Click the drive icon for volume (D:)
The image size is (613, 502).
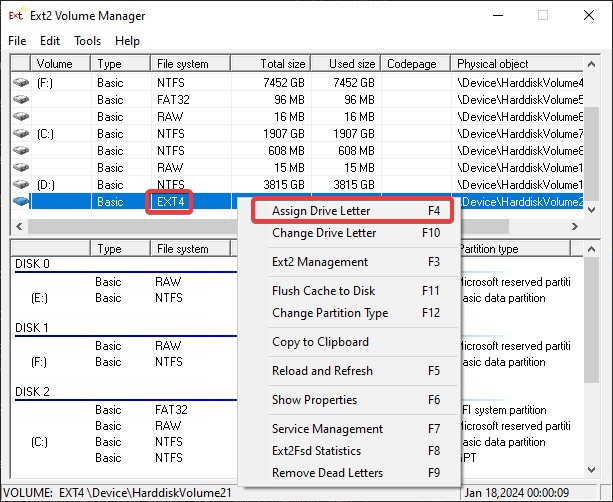click(x=21, y=185)
